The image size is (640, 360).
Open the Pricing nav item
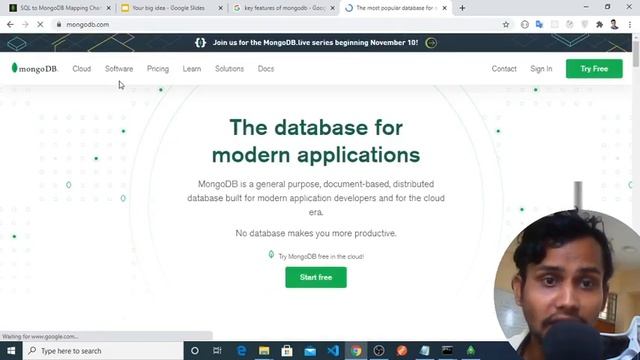(x=158, y=69)
